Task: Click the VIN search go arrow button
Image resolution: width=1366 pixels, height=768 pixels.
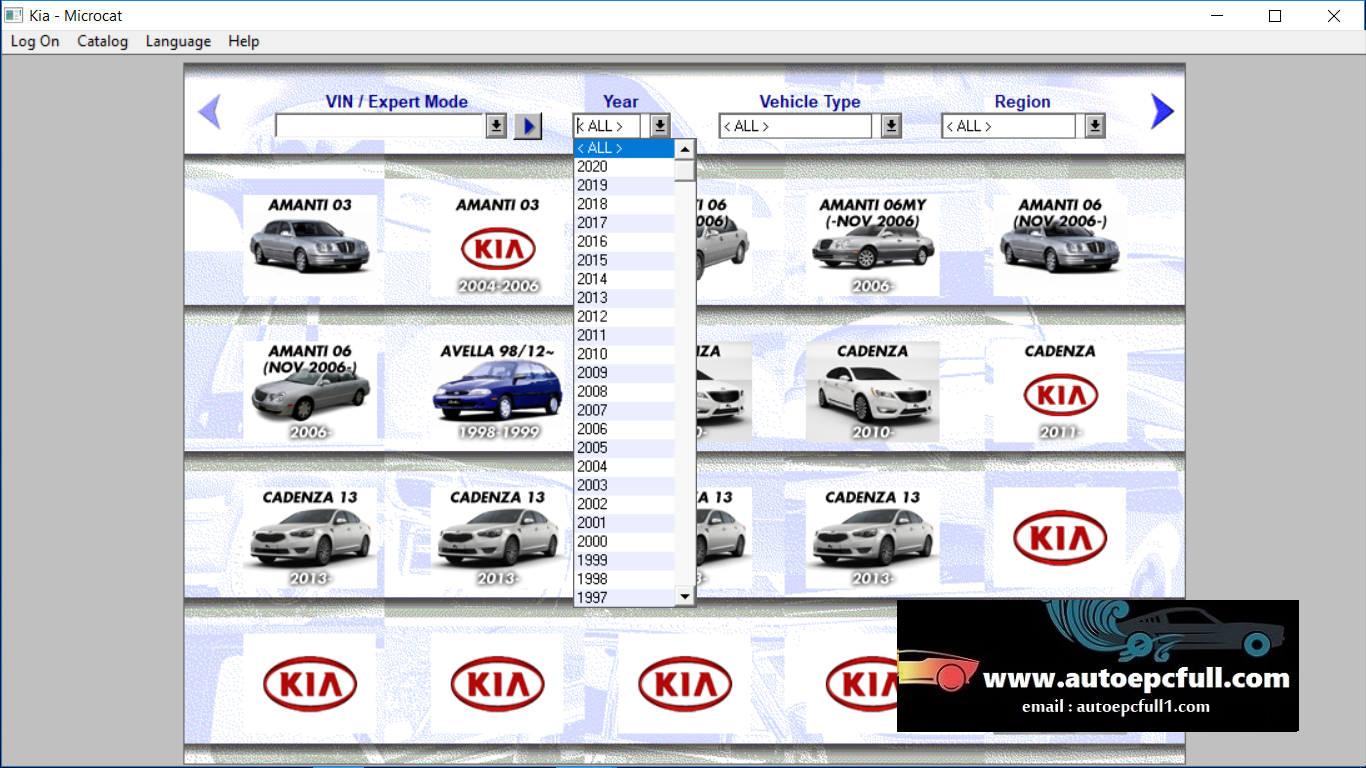Action: coord(528,126)
